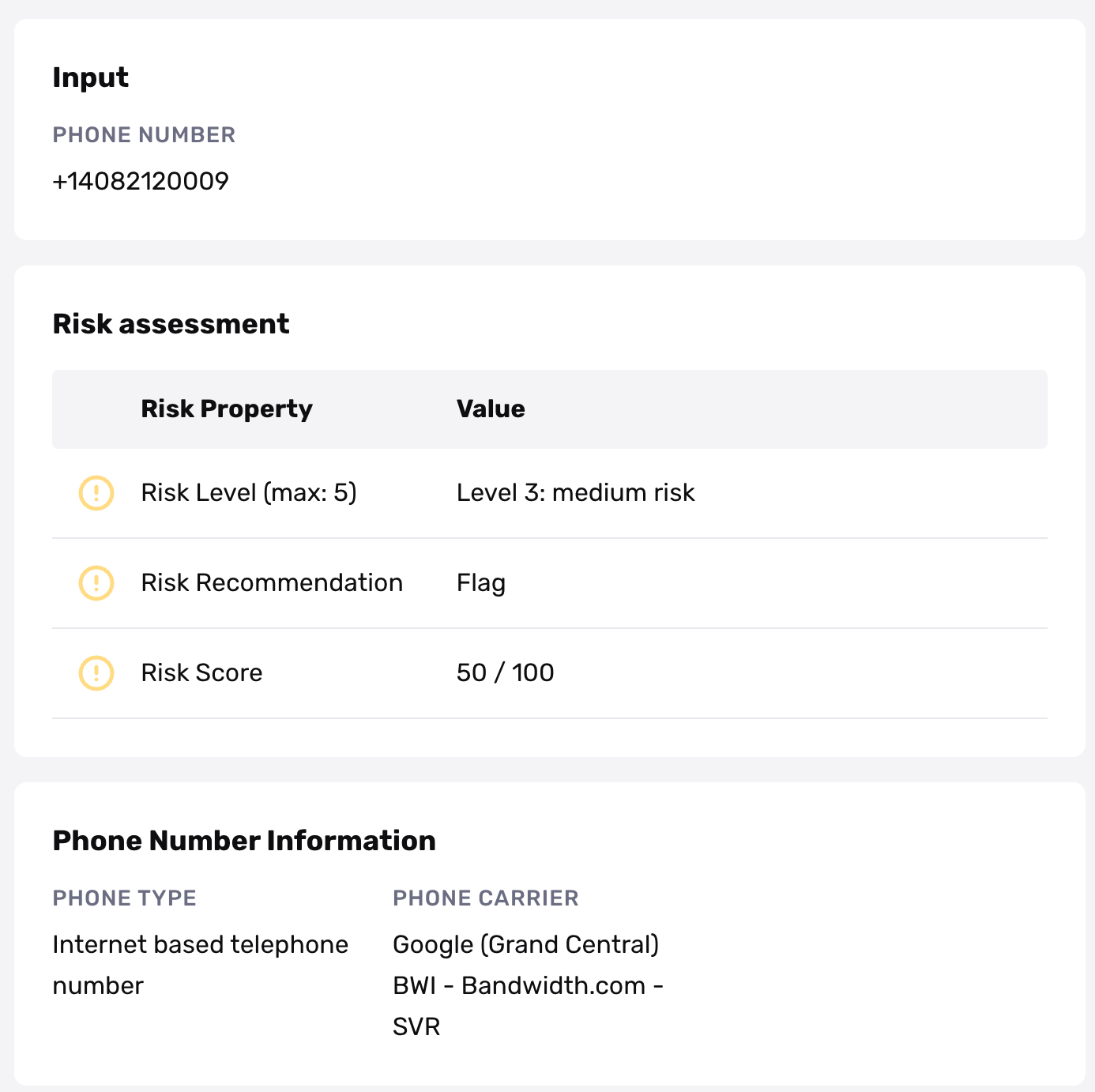Click the Value column header

click(491, 409)
